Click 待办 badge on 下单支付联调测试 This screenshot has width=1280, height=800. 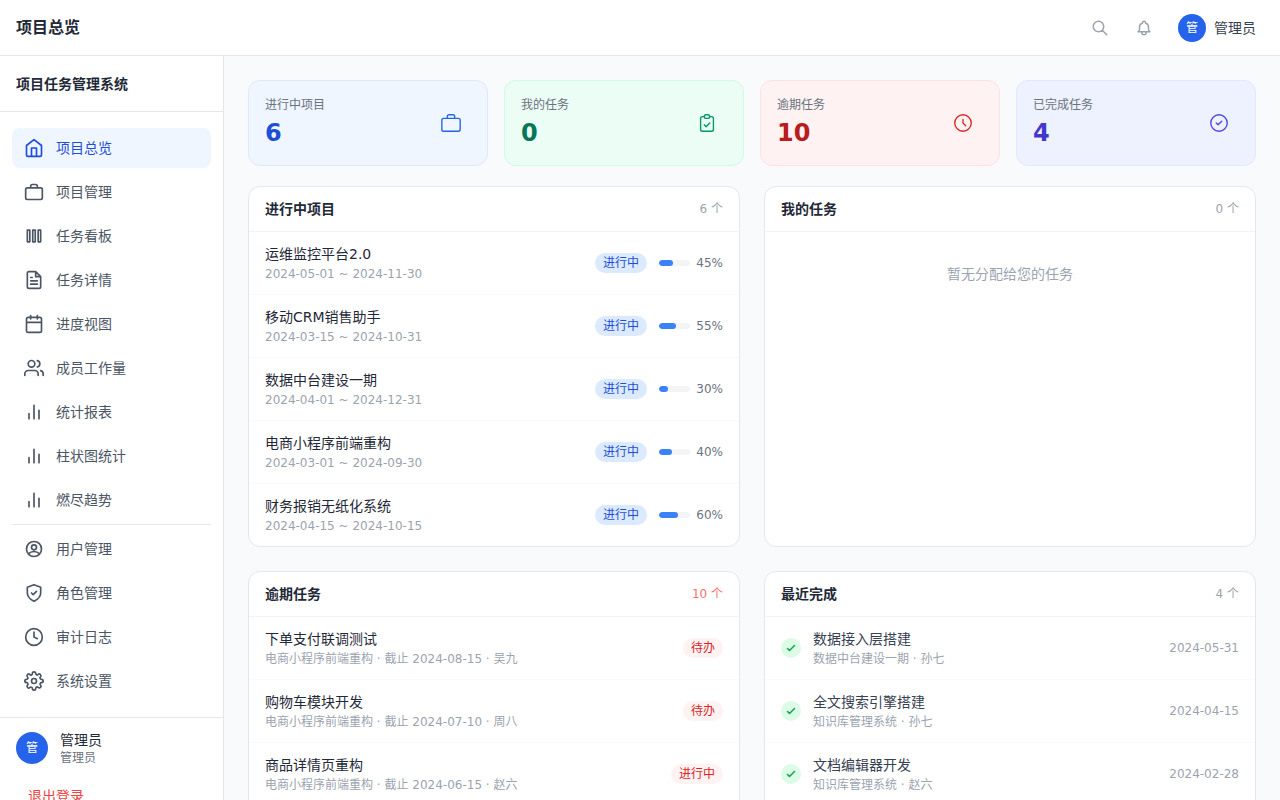(703, 648)
